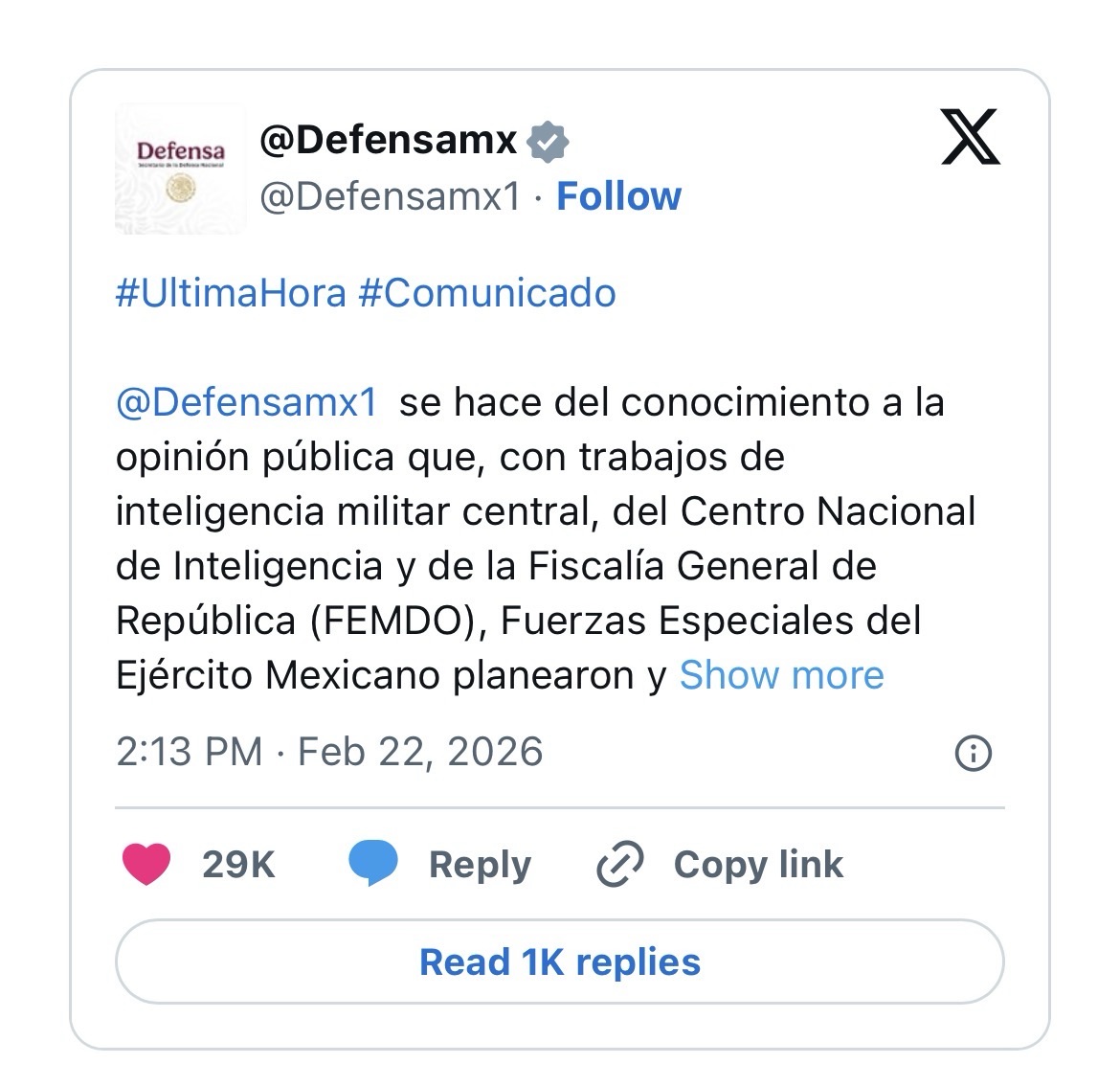This screenshot has height=1086, width=1120.
Task: Click the Reply text label
Action: point(480,864)
